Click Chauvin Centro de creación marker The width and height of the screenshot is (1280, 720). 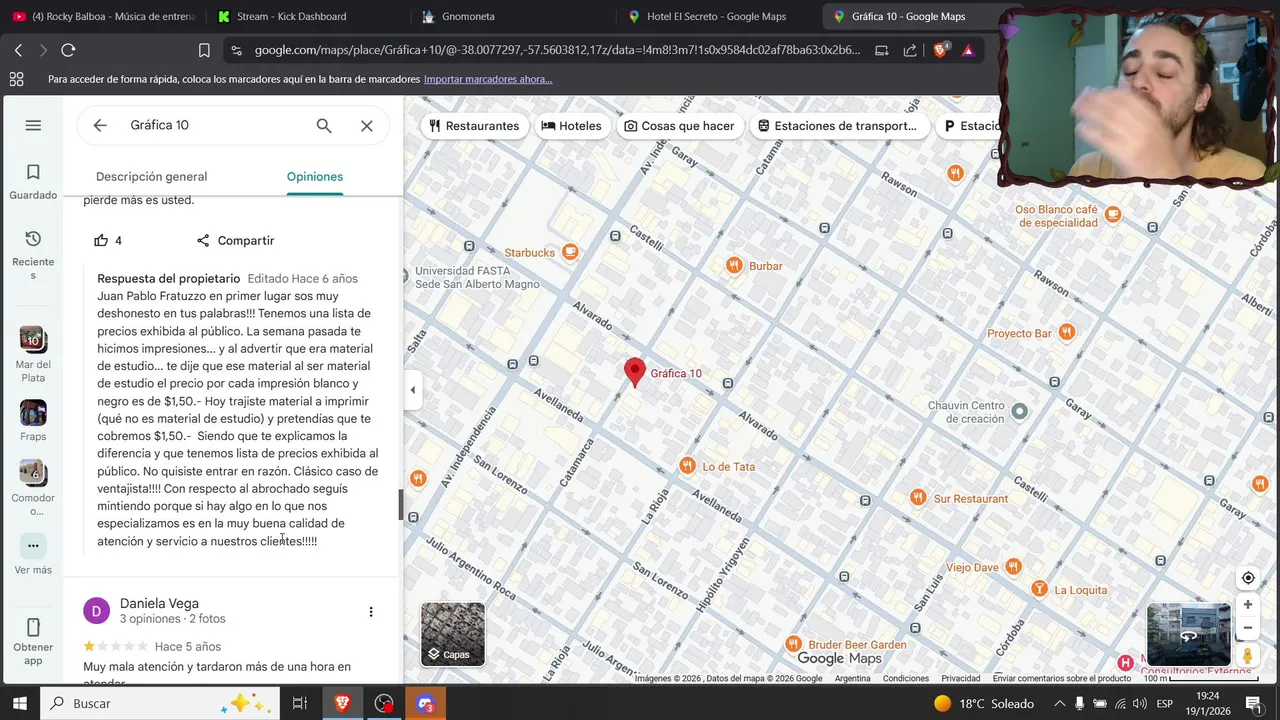coord(1019,411)
